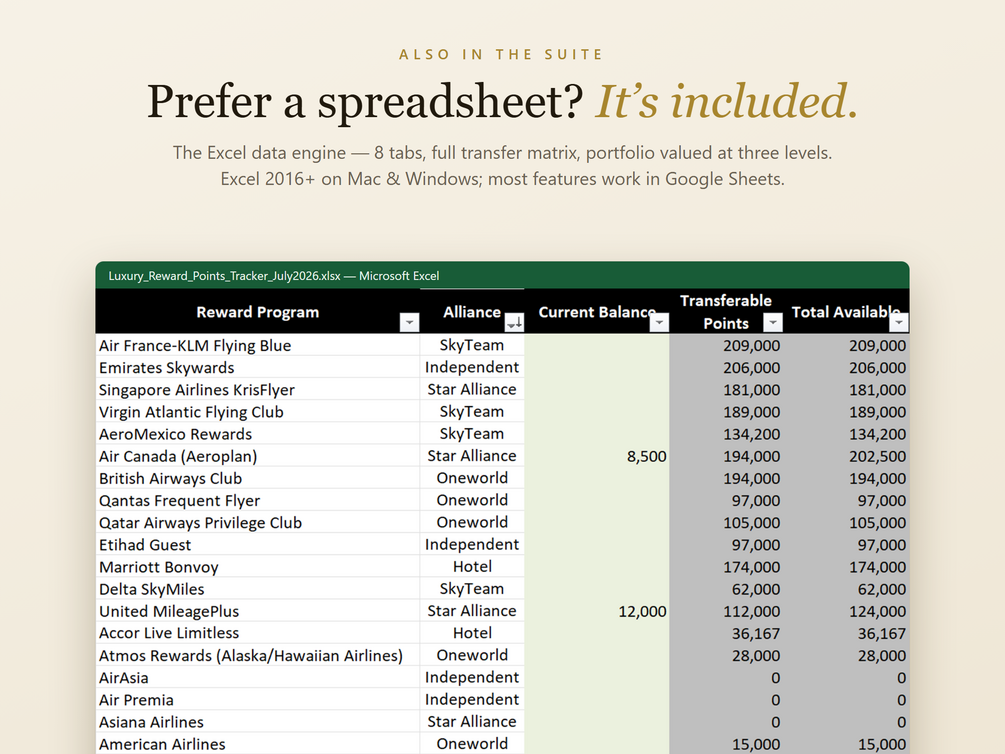
Task: Click Independent alliance cell for Emirates Skywards
Action: coord(472,367)
